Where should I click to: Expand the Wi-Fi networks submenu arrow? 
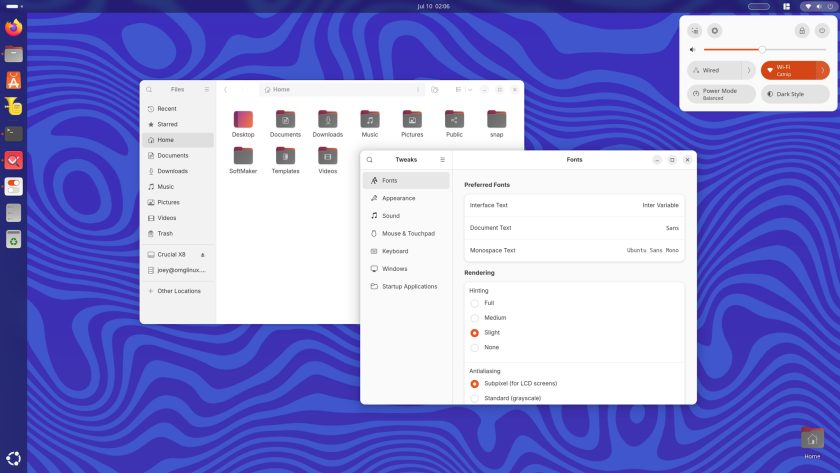click(823, 70)
